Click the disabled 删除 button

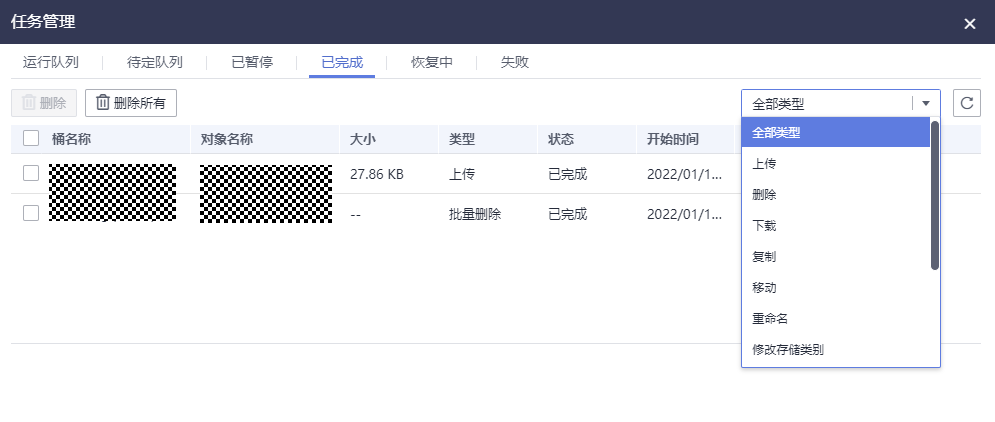44,103
